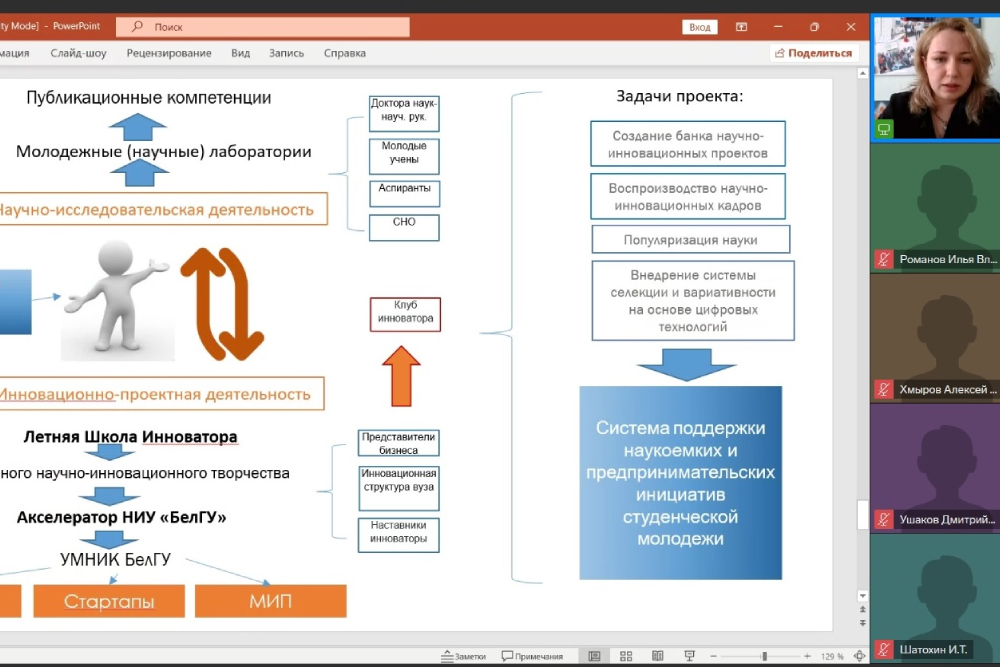The width and height of the screenshot is (1000, 667).
Task: Click the Популяризация науки box
Action: (691, 240)
